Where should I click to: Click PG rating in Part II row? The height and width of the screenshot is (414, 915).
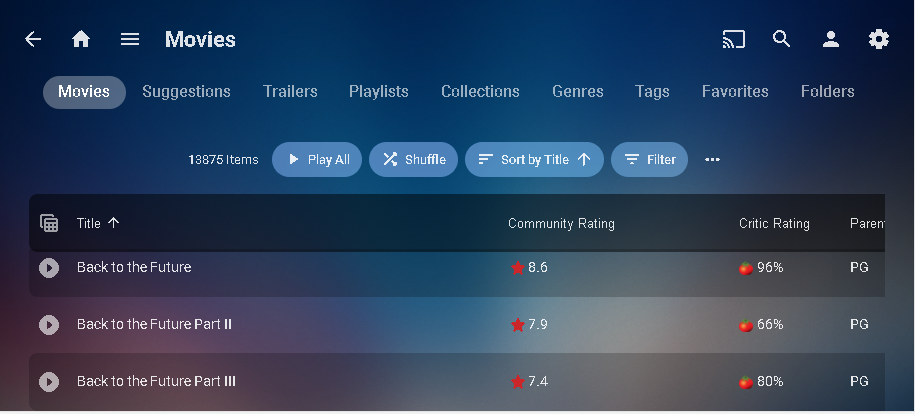(x=859, y=324)
